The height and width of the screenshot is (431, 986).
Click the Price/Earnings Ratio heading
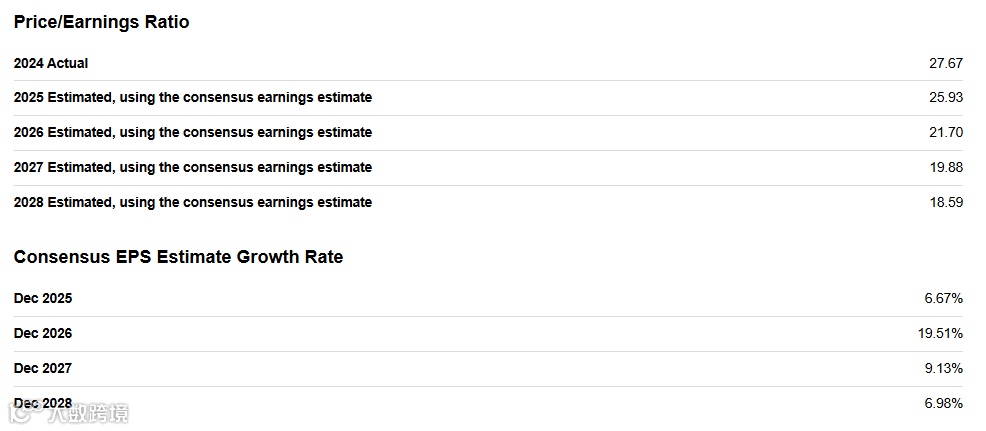click(101, 22)
